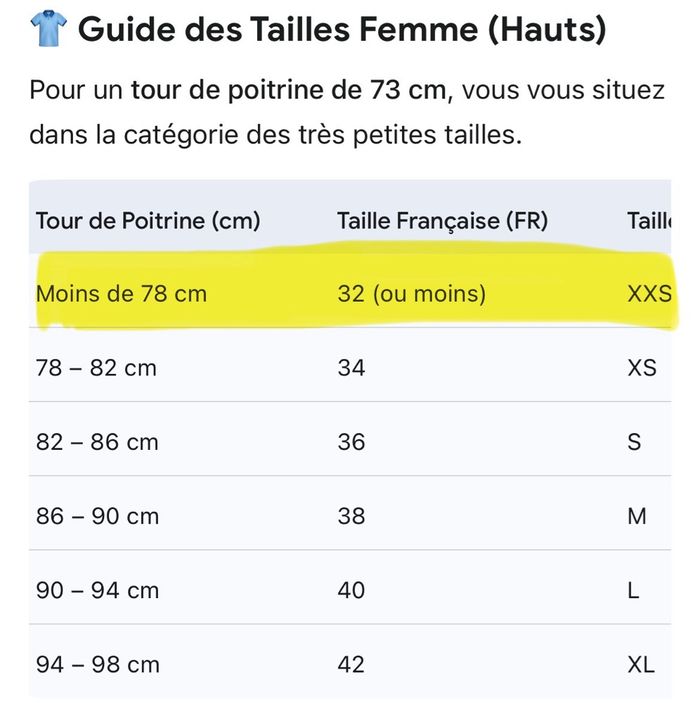Click the truncated third column header
The image size is (700, 703).
point(648,220)
